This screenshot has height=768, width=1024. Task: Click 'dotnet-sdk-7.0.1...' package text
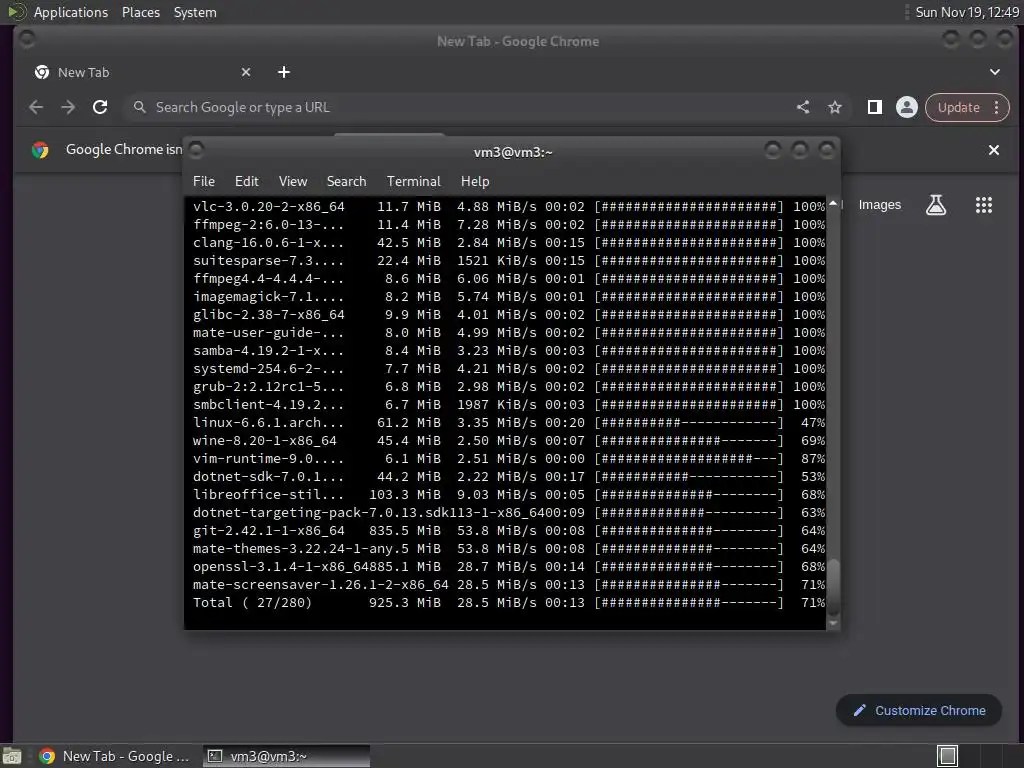point(268,477)
